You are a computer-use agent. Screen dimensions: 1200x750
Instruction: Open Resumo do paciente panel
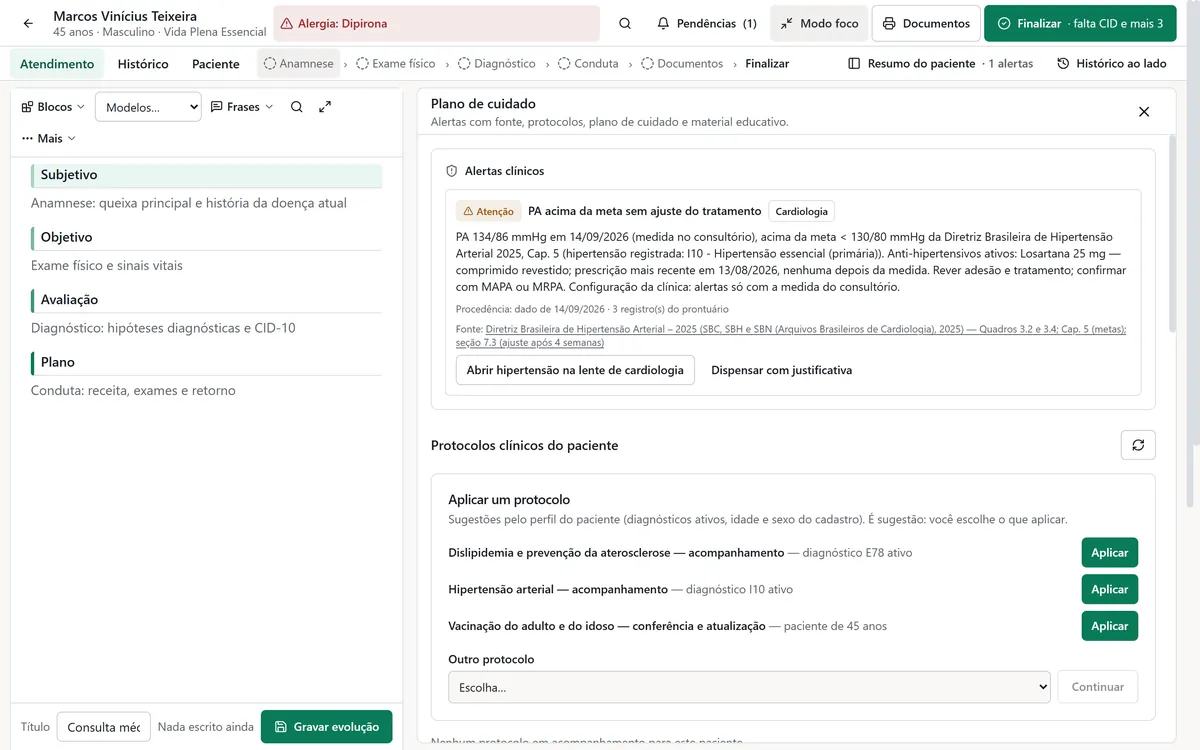pos(940,63)
